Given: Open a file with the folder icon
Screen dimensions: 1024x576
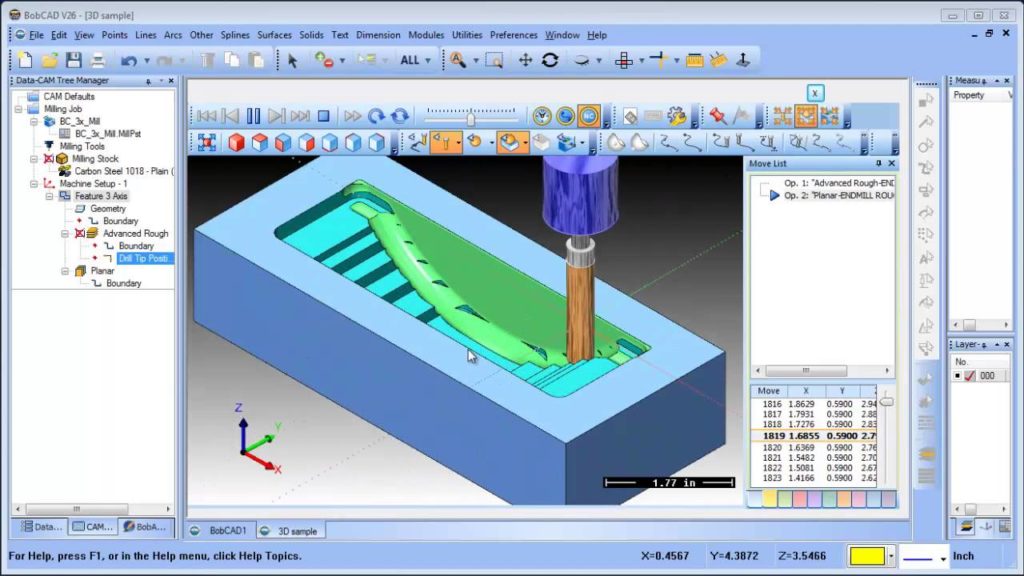Looking at the screenshot, I should click(49, 60).
